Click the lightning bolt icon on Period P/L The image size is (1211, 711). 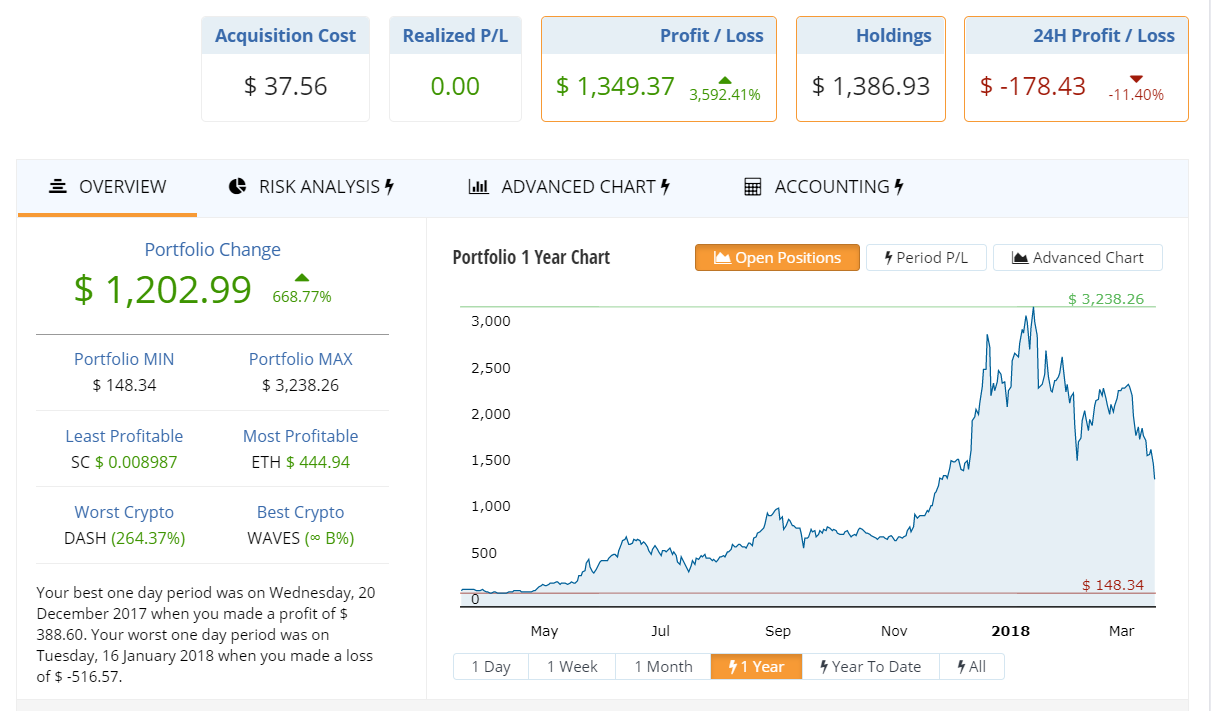[888, 258]
